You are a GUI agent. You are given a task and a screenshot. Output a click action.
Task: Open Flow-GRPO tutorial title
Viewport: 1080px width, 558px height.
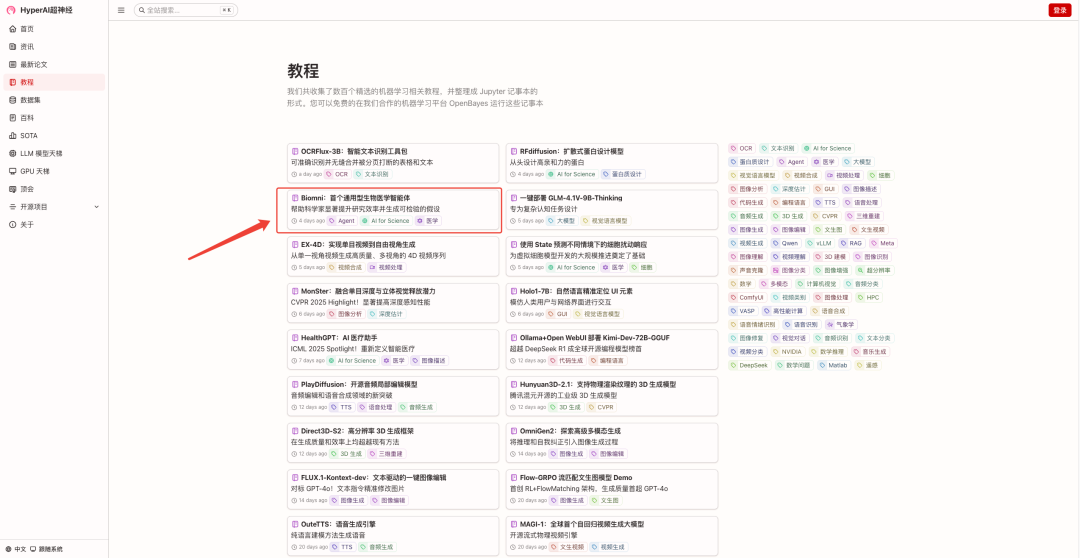click(577, 477)
